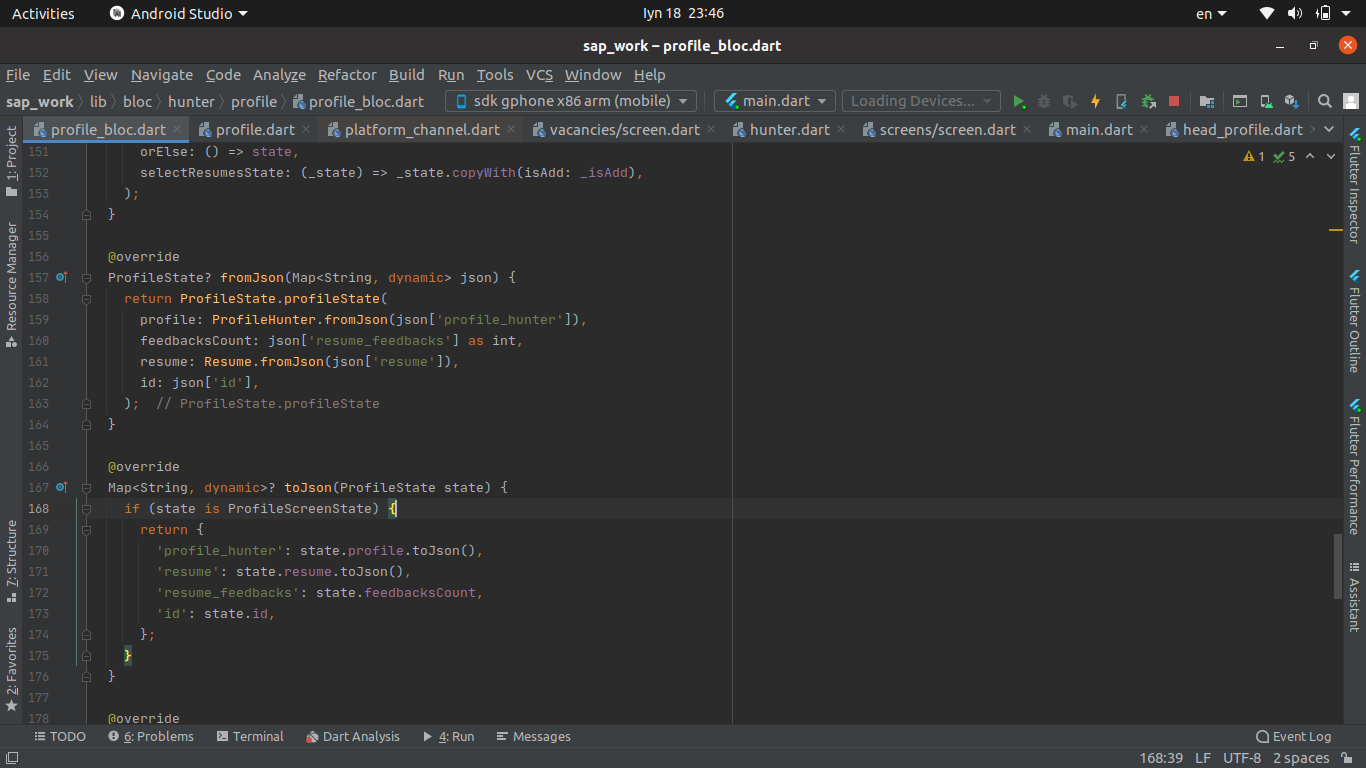The height and width of the screenshot is (768, 1366).
Task: Open the Refactor menu
Action: tap(347, 75)
